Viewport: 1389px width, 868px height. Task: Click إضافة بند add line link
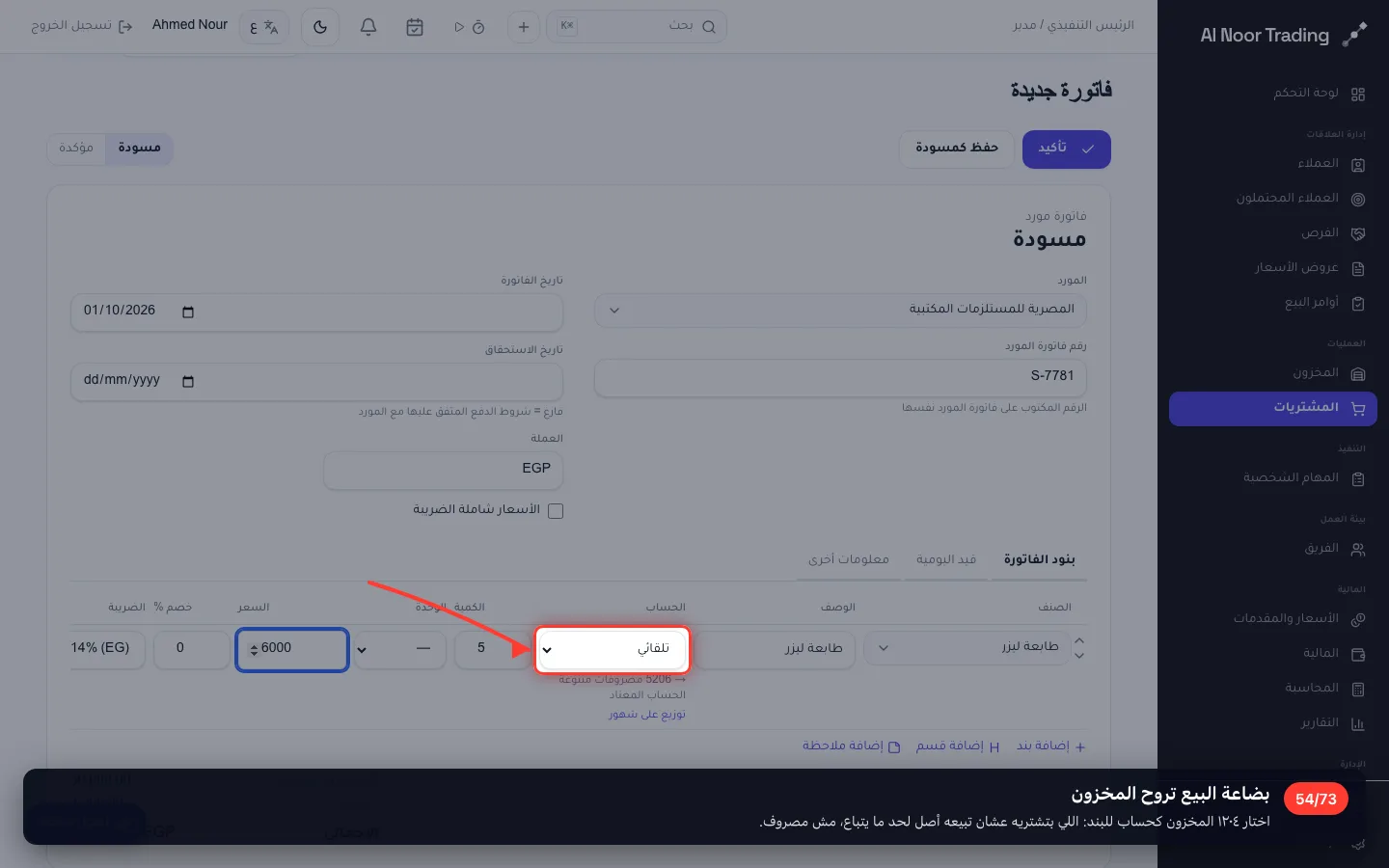click(1050, 746)
